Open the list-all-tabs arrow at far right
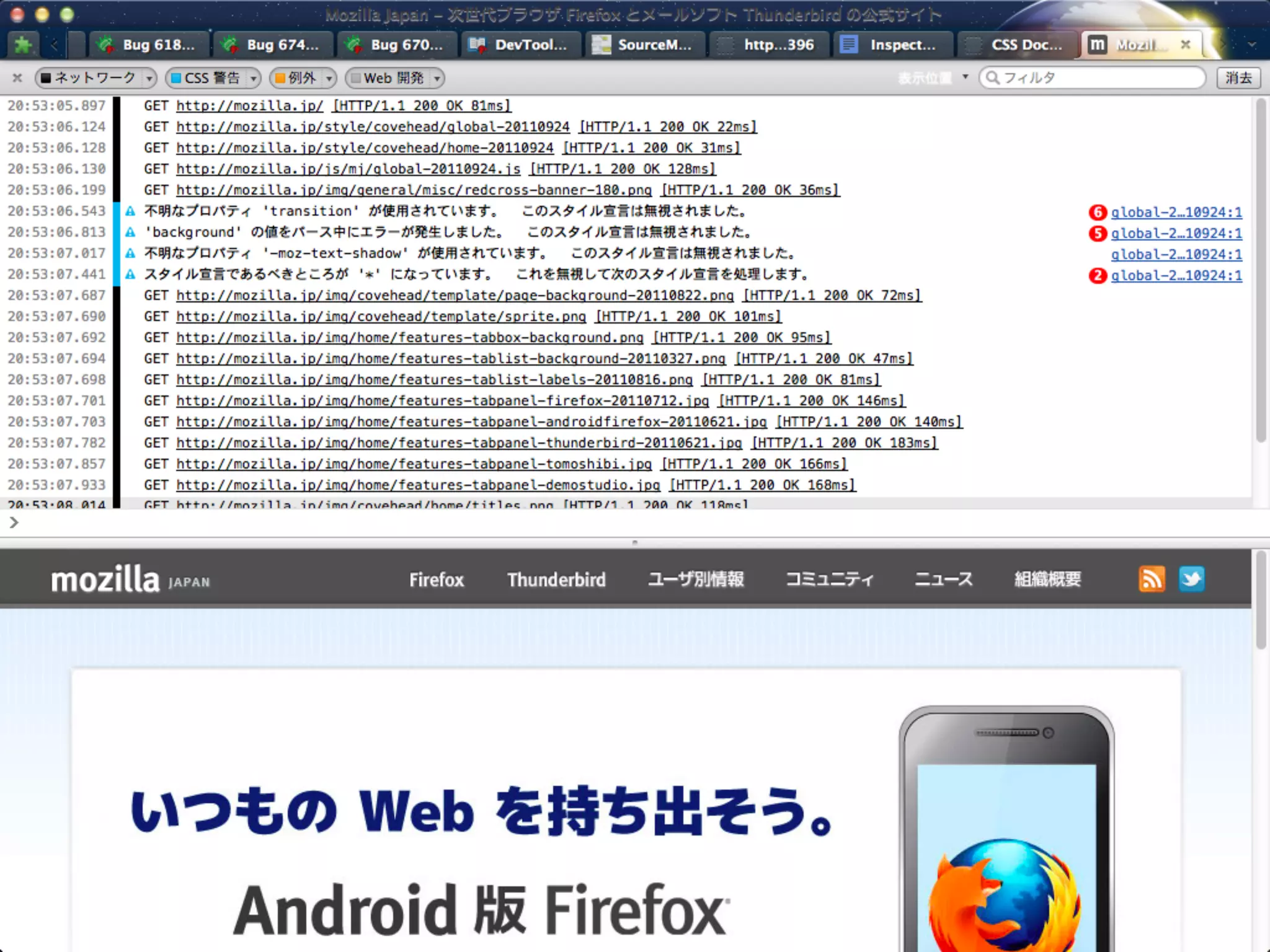Viewport: 1270px width, 952px height. pyautogui.click(x=1251, y=45)
